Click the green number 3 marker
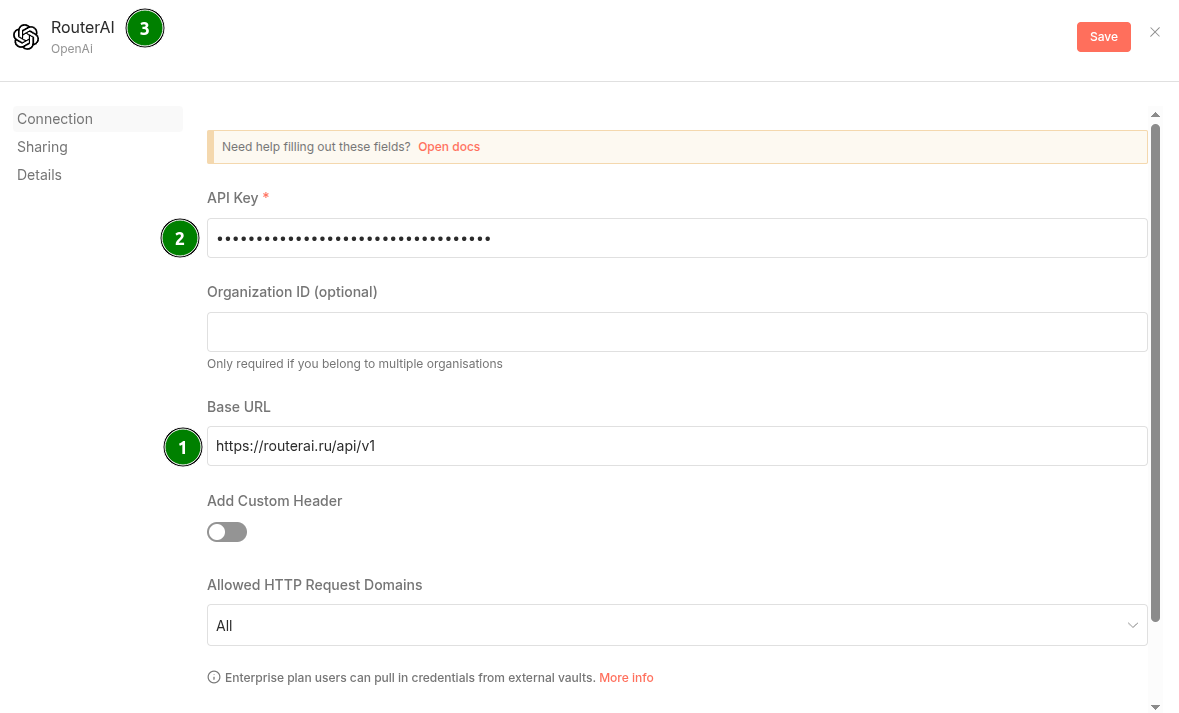 (145, 29)
